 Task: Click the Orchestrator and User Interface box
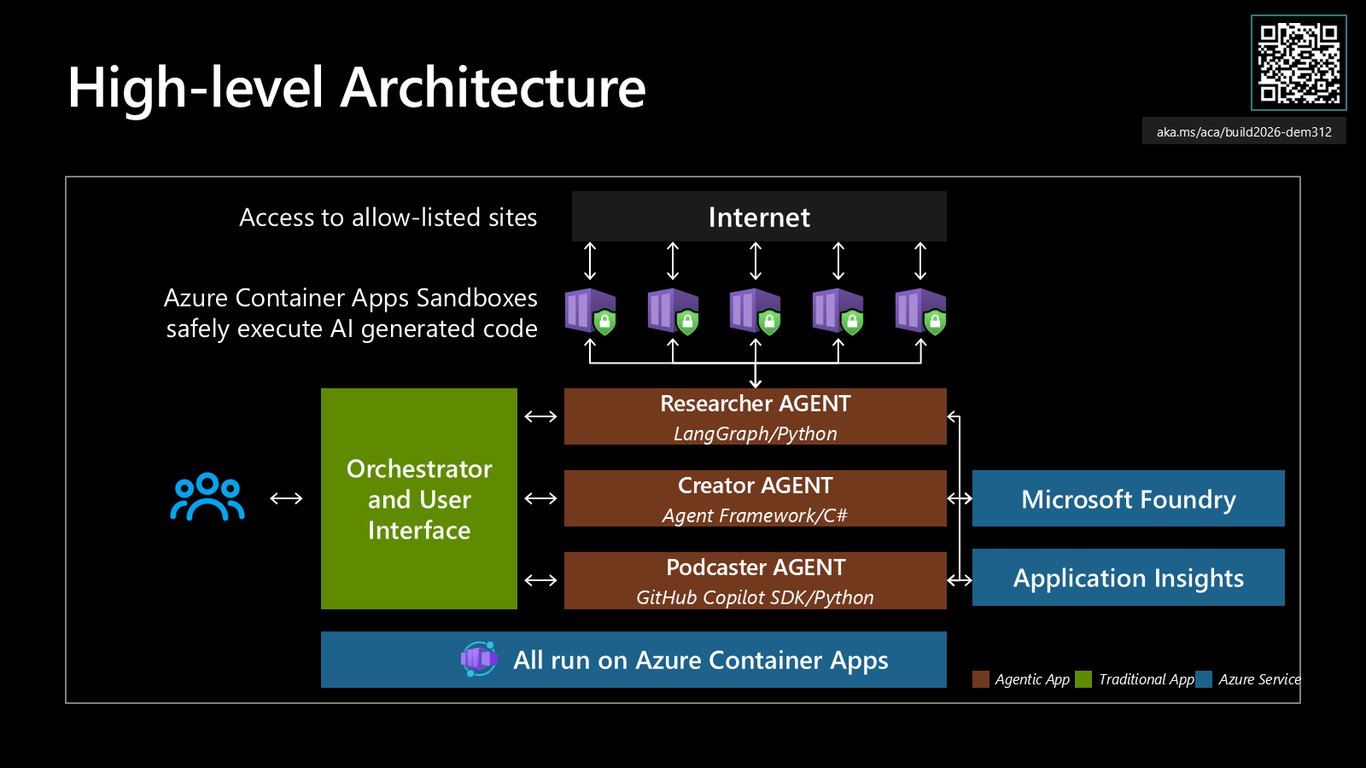pos(419,499)
